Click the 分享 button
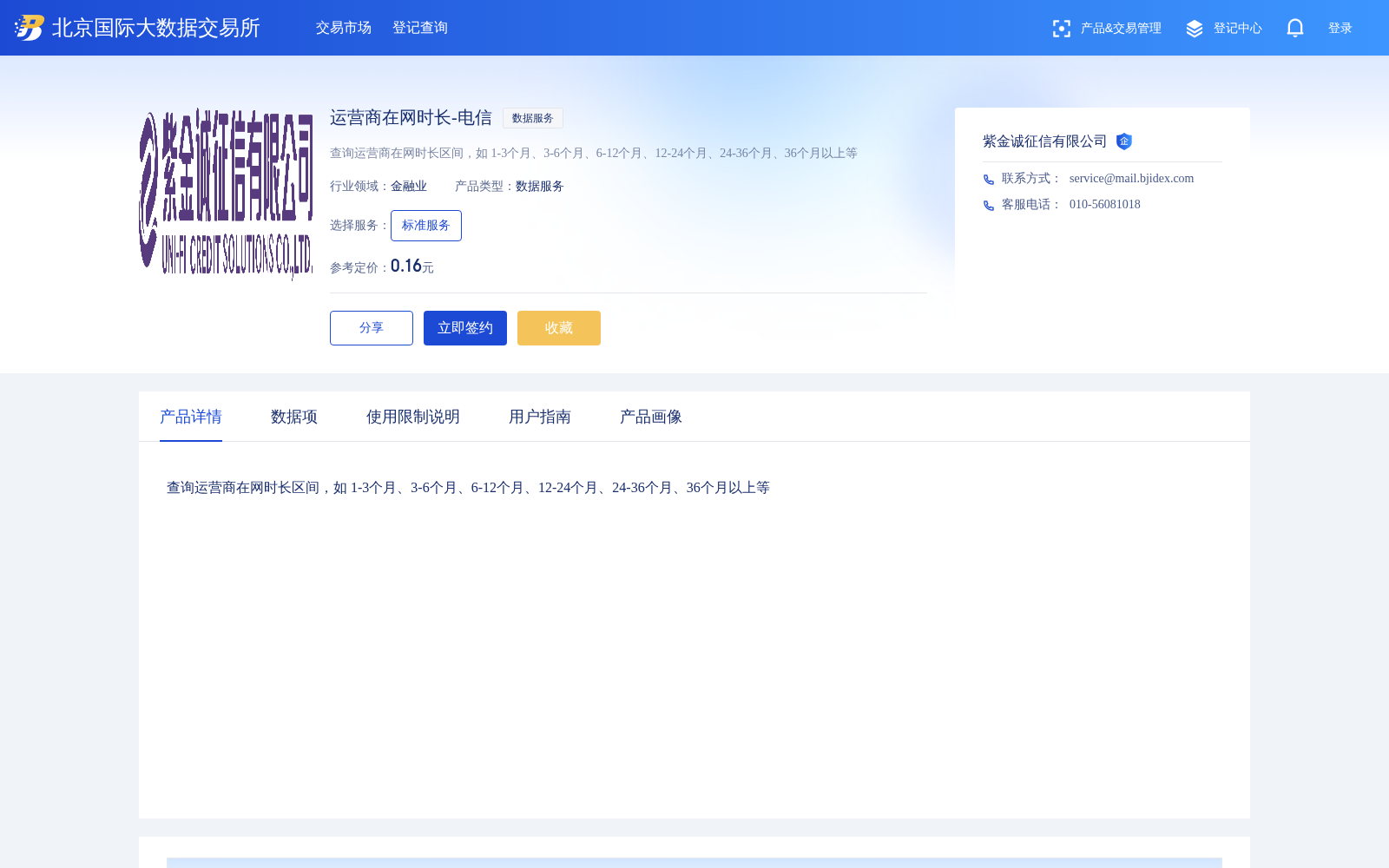Image resolution: width=1389 pixels, height=868 pixels. coord(372,328)
